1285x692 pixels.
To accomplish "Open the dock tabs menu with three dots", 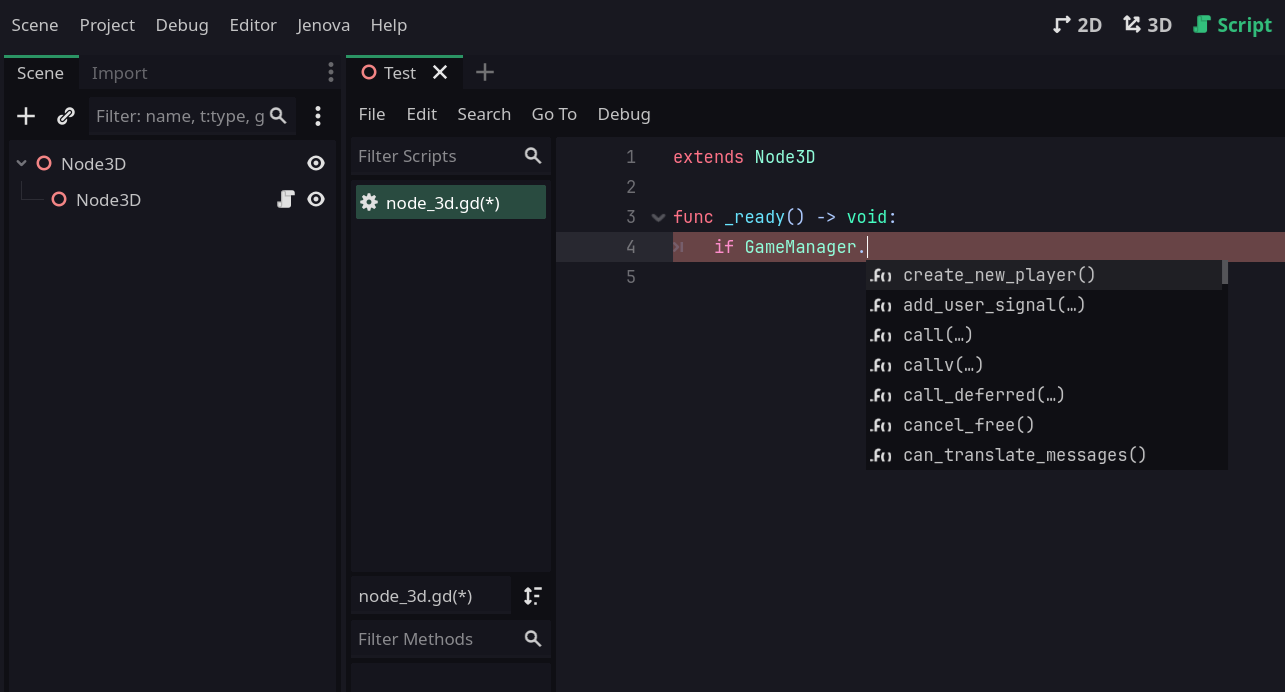I will click(331, 72).
